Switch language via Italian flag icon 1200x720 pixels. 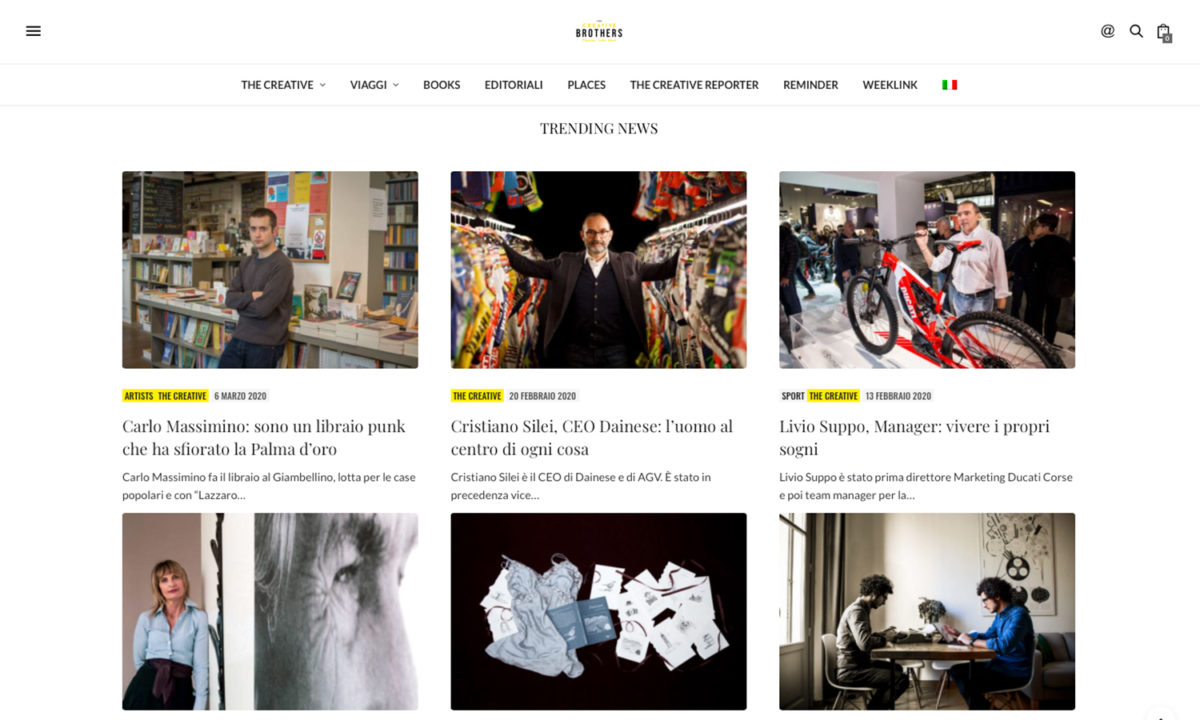949,85
